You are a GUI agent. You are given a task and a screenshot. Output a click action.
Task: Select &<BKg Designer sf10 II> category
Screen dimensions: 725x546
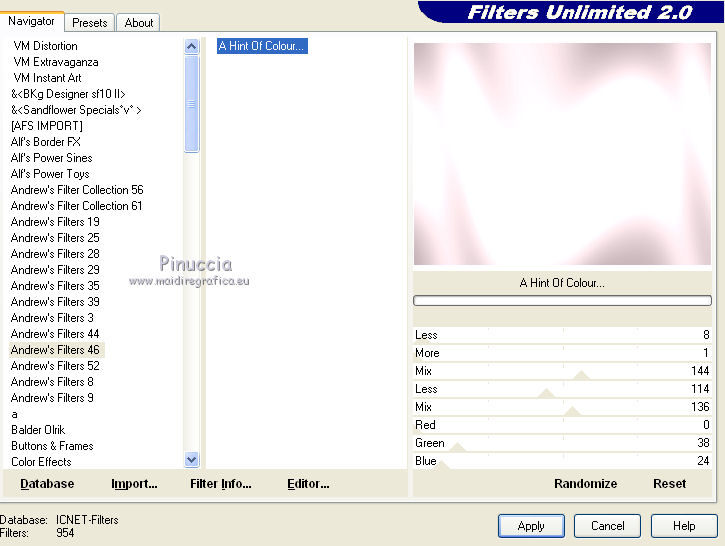click(x=68, y=94)
